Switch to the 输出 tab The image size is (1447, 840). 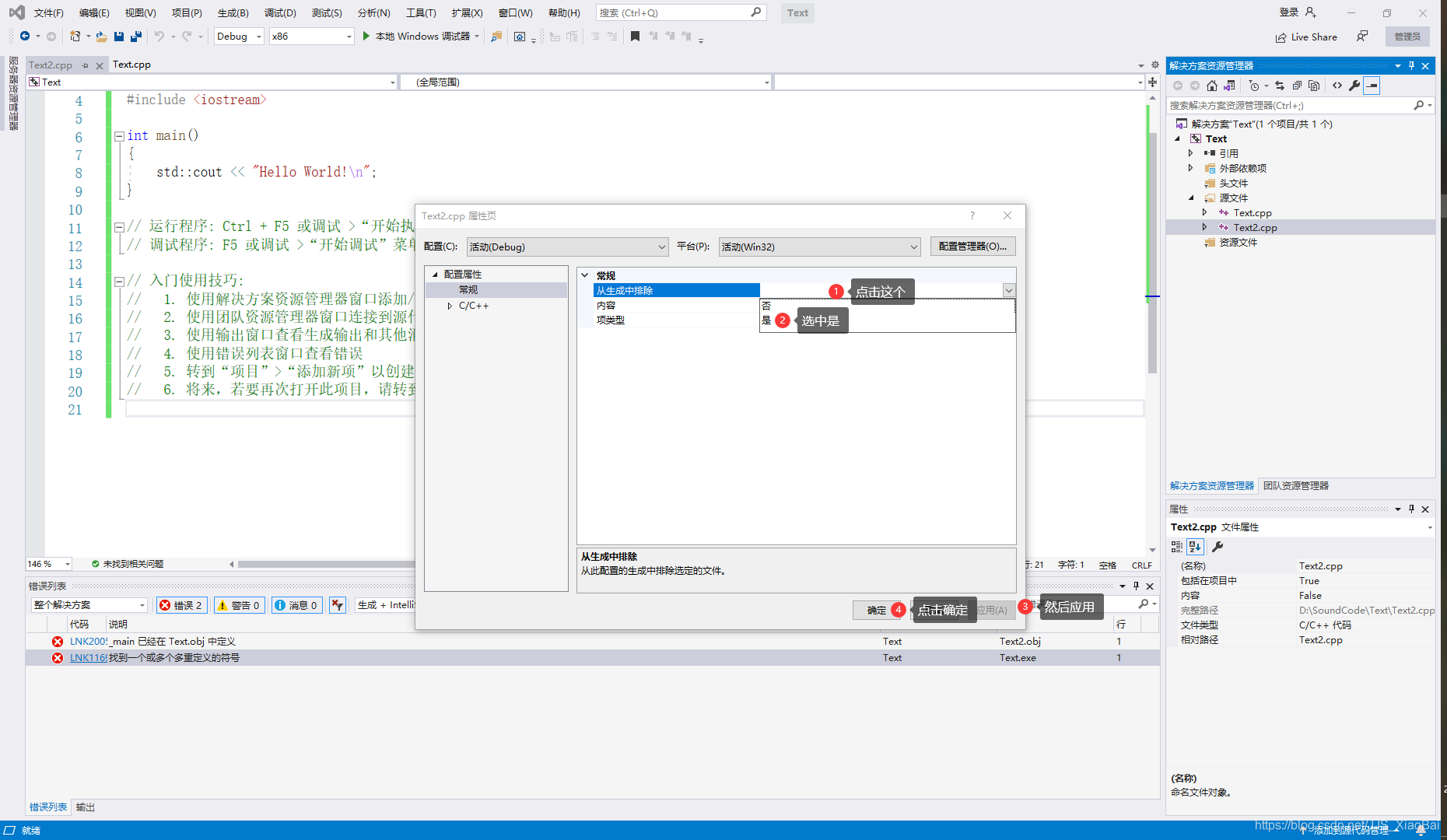(x=86, y=807)
